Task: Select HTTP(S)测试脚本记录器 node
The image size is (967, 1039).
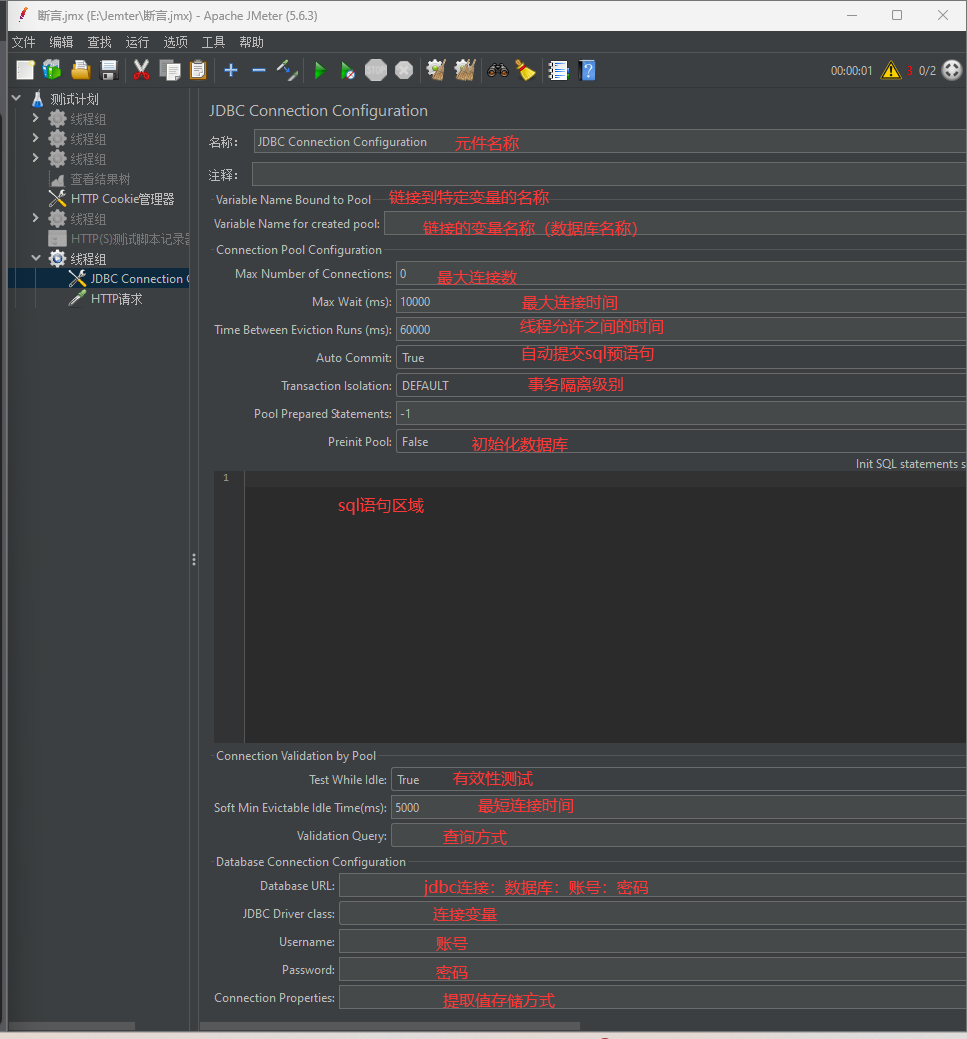Action: click(130, 239)
